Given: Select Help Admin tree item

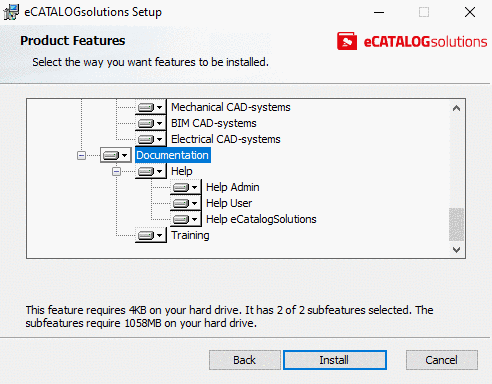Looking at the screenshot, I should 233,187.
